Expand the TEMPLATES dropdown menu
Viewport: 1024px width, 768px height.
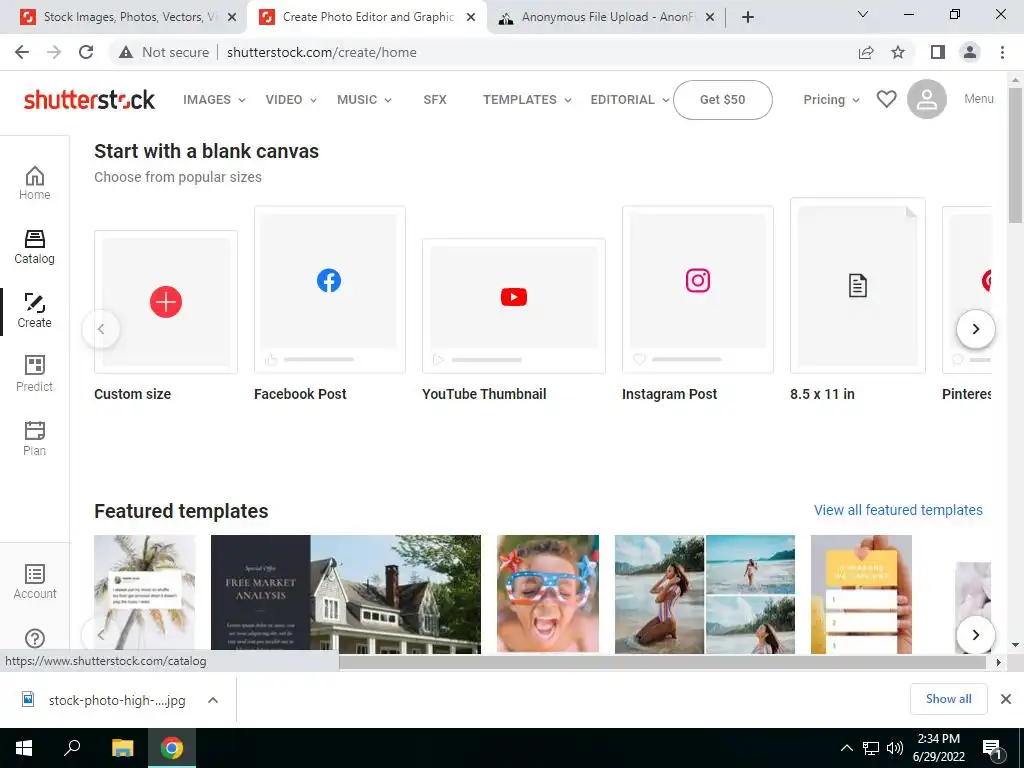point(527,100)
